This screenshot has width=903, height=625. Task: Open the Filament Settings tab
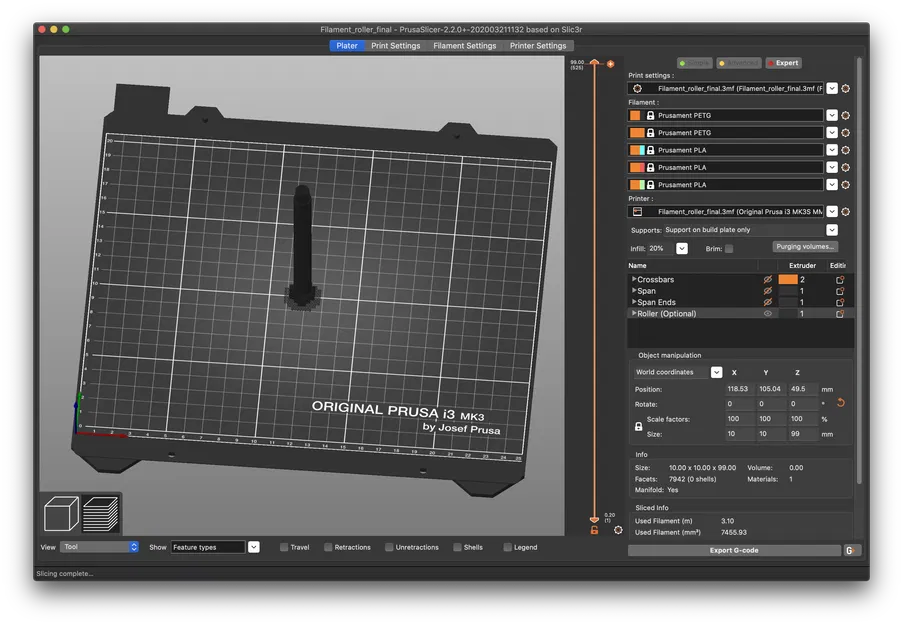[x=464, y=46]
